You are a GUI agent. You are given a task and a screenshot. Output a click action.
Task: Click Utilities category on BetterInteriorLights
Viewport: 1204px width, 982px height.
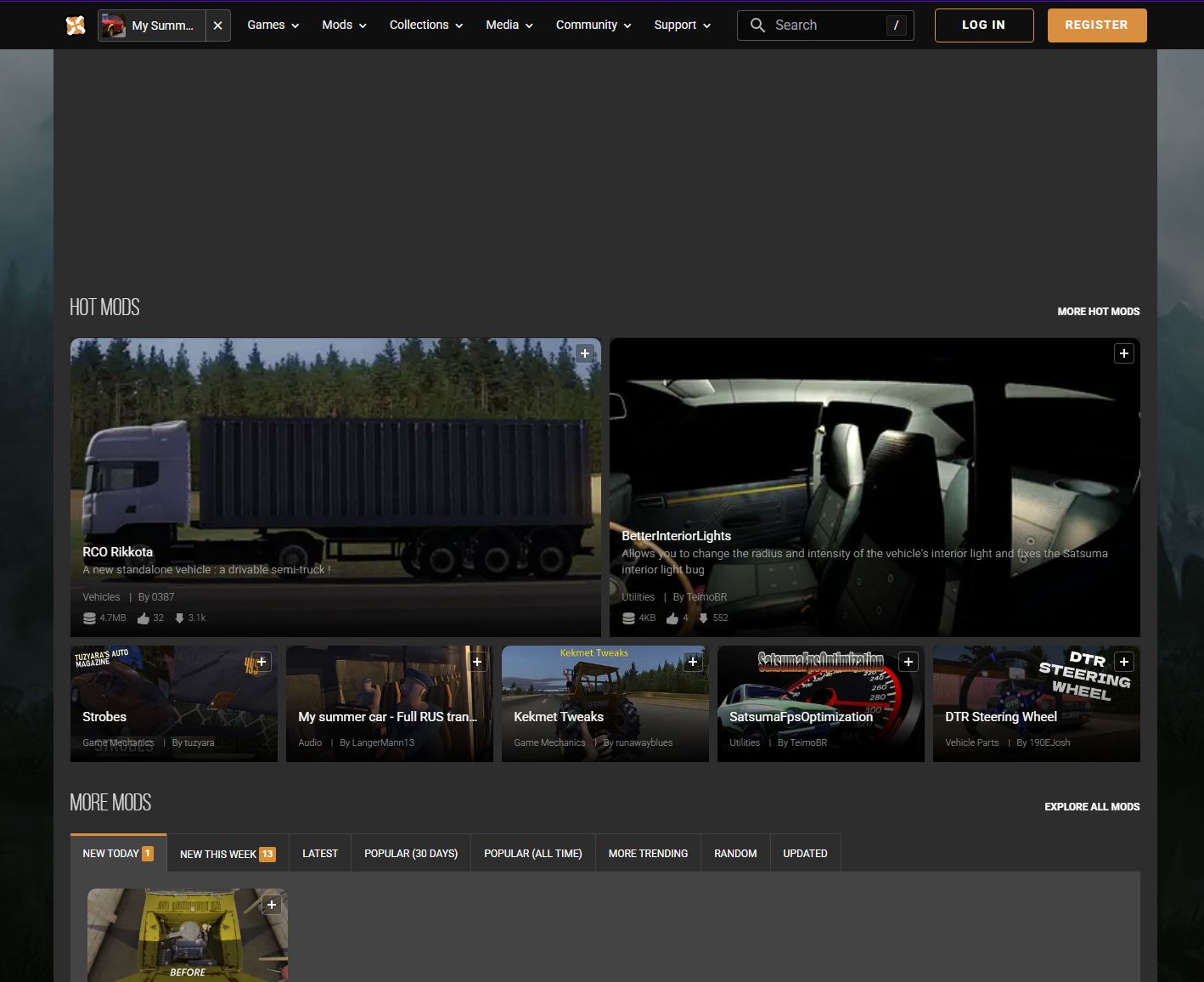click(638, 597)
